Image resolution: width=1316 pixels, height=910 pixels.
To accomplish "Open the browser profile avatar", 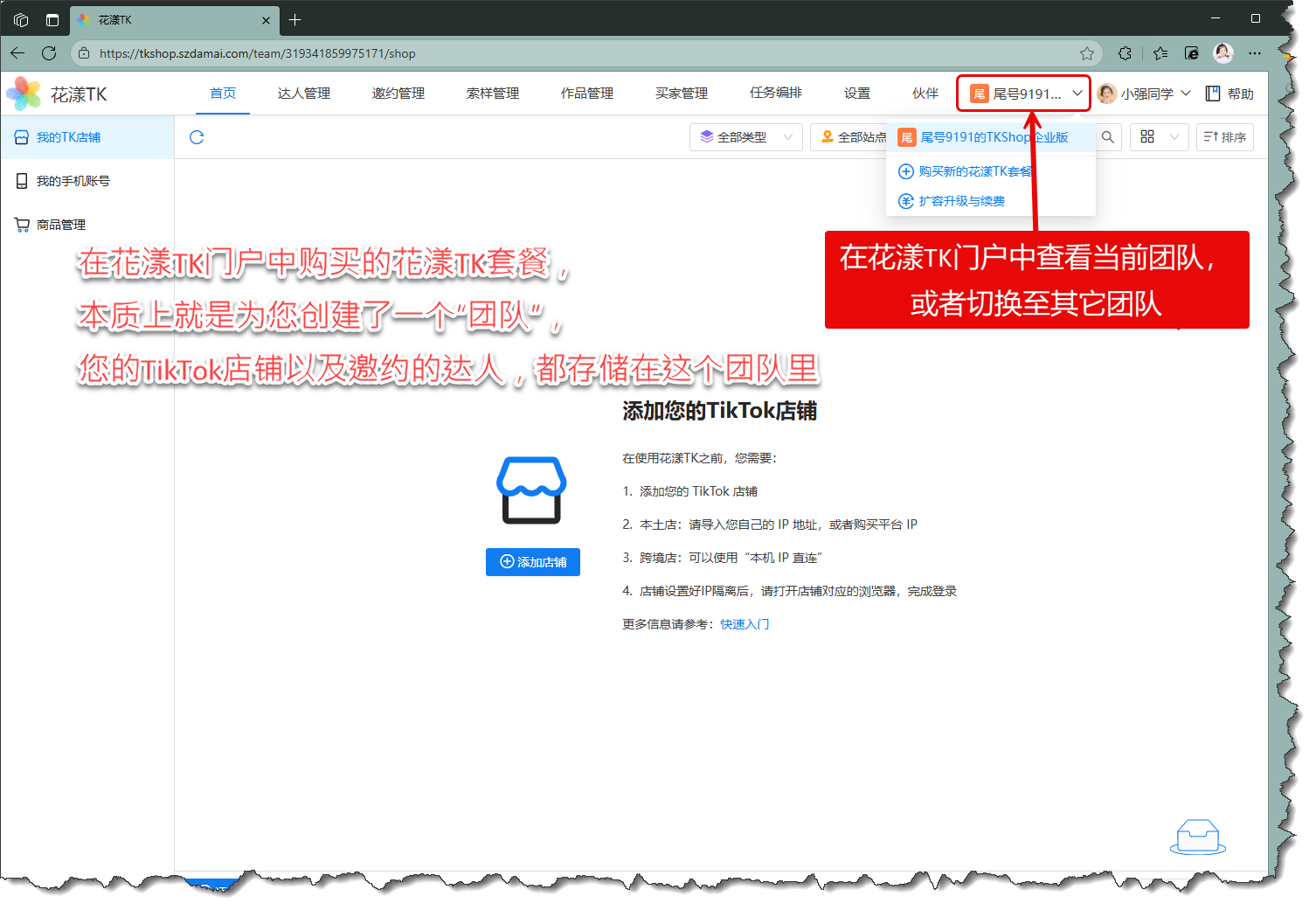I will click(x=1223, y=53).
